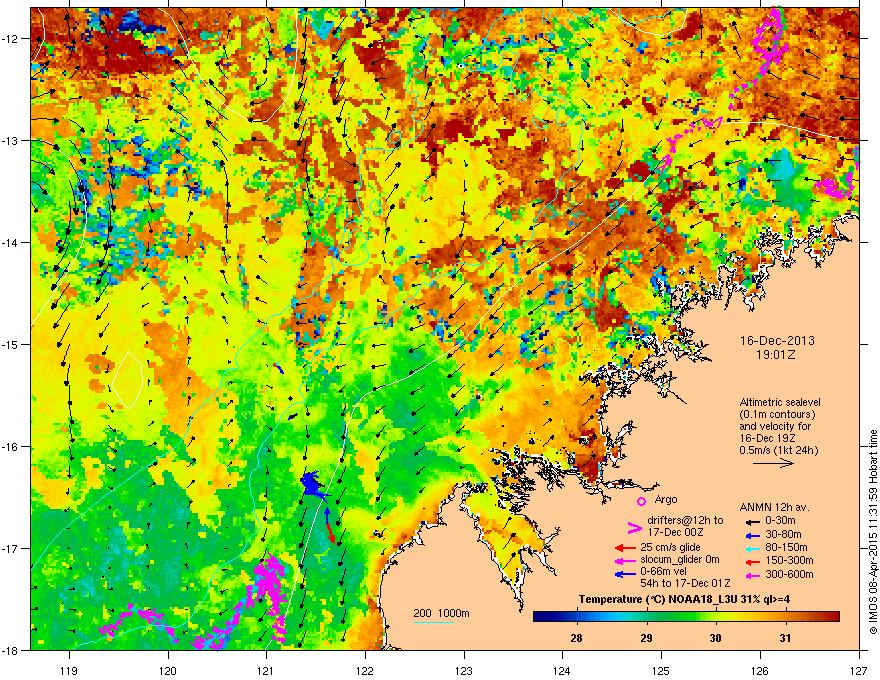Click the blue arrow beside ANMN '30-80m'
Screen dimensions: 880x680
click(752, 535)
